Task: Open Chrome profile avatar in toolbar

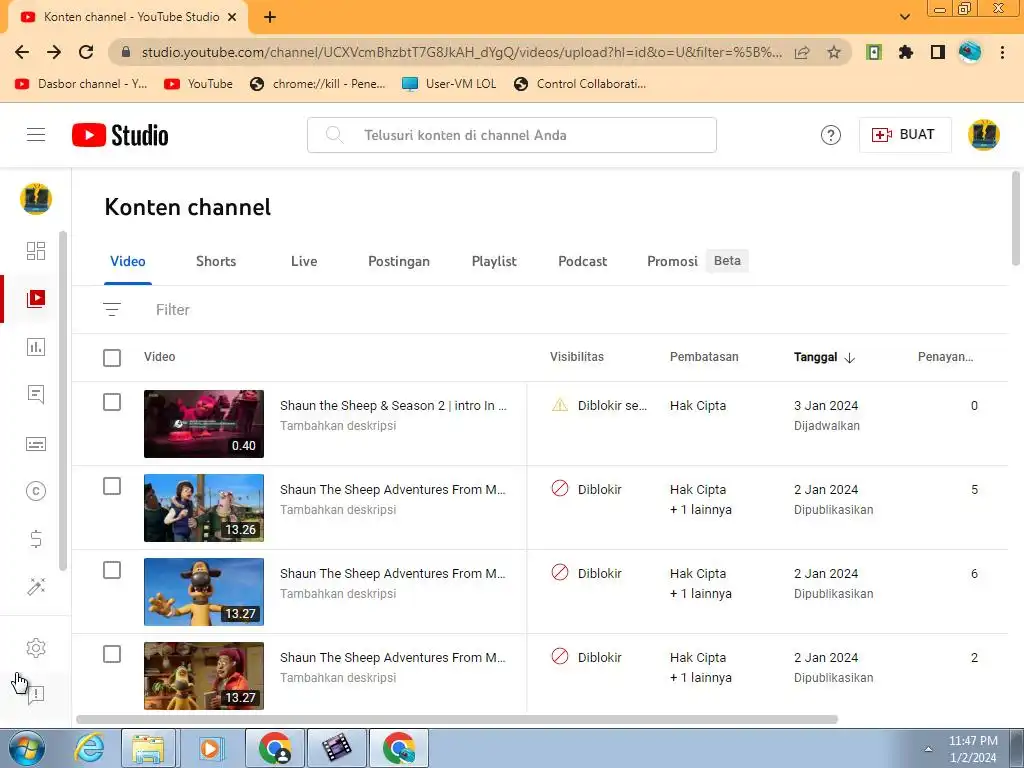Action: 970,52
